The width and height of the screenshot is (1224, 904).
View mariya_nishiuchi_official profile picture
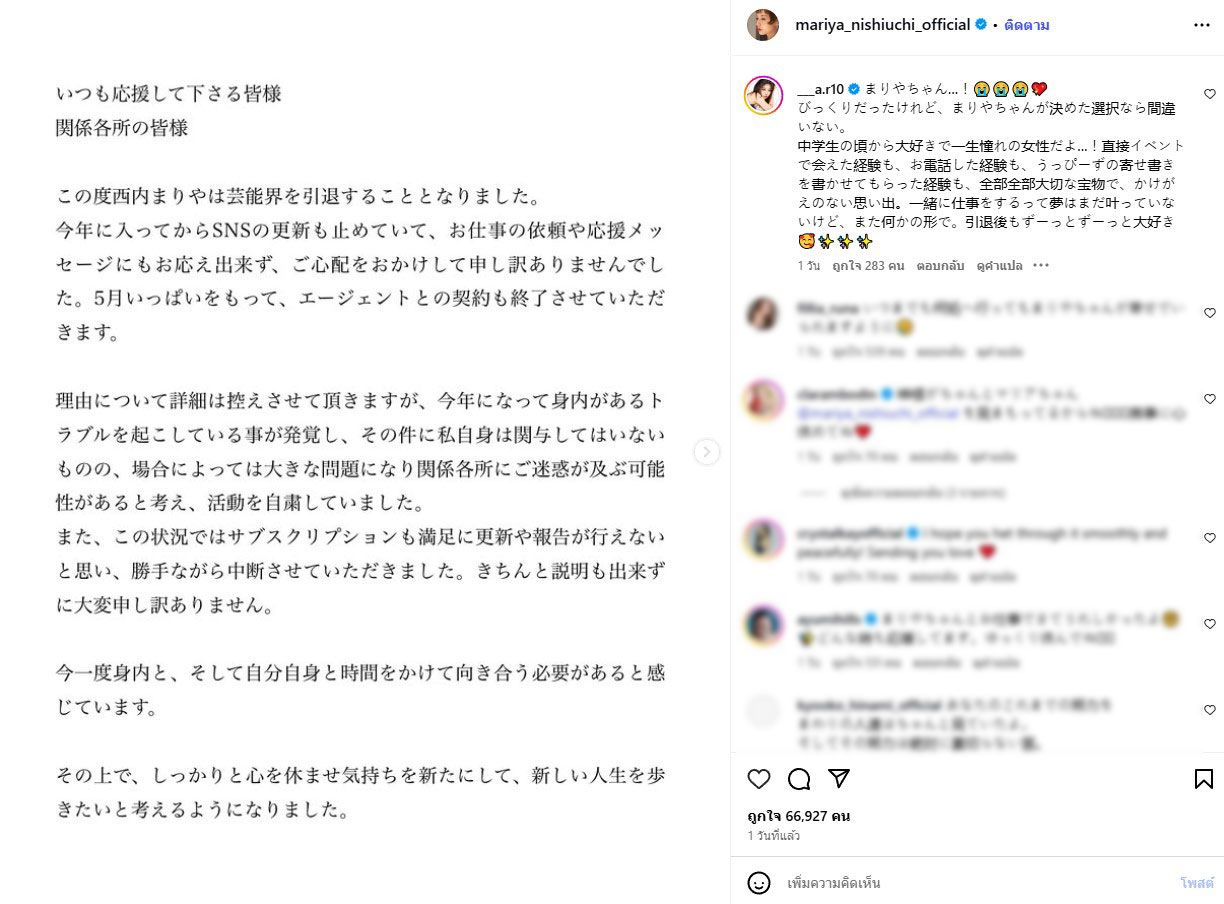click(x=763, y=25)
